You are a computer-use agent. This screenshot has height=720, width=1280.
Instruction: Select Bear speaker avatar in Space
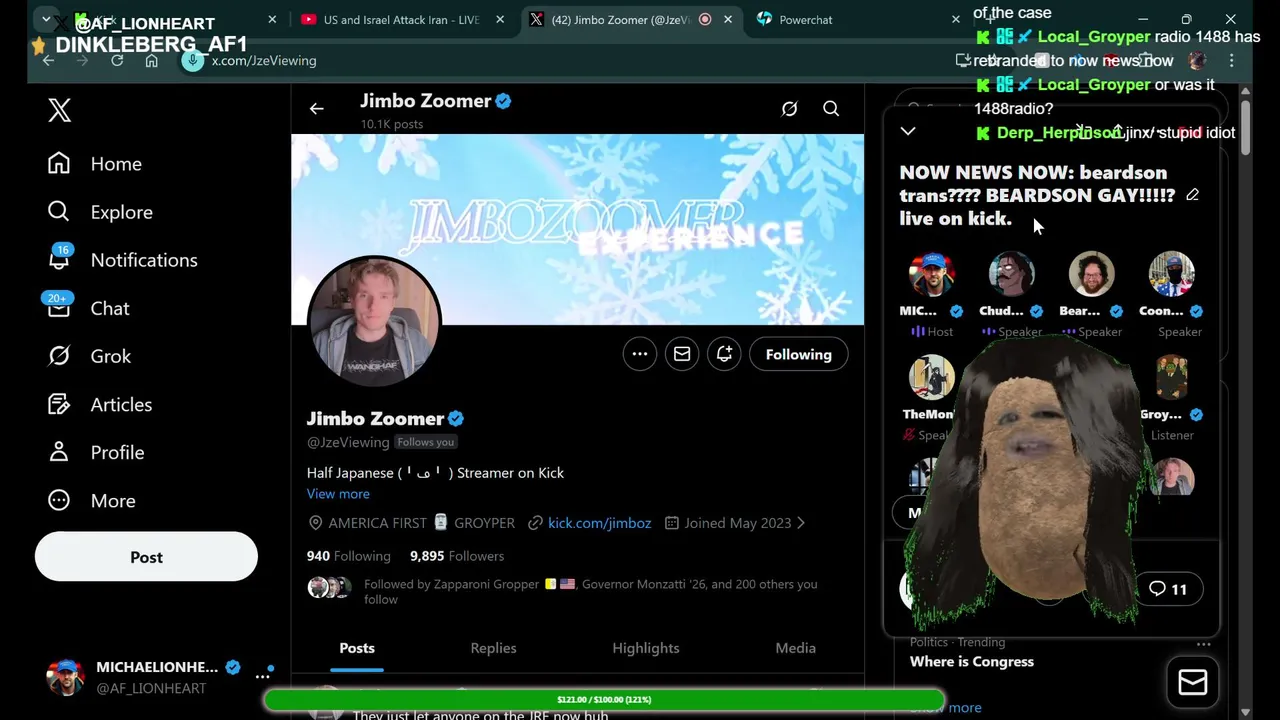[x=1091, y=275]
